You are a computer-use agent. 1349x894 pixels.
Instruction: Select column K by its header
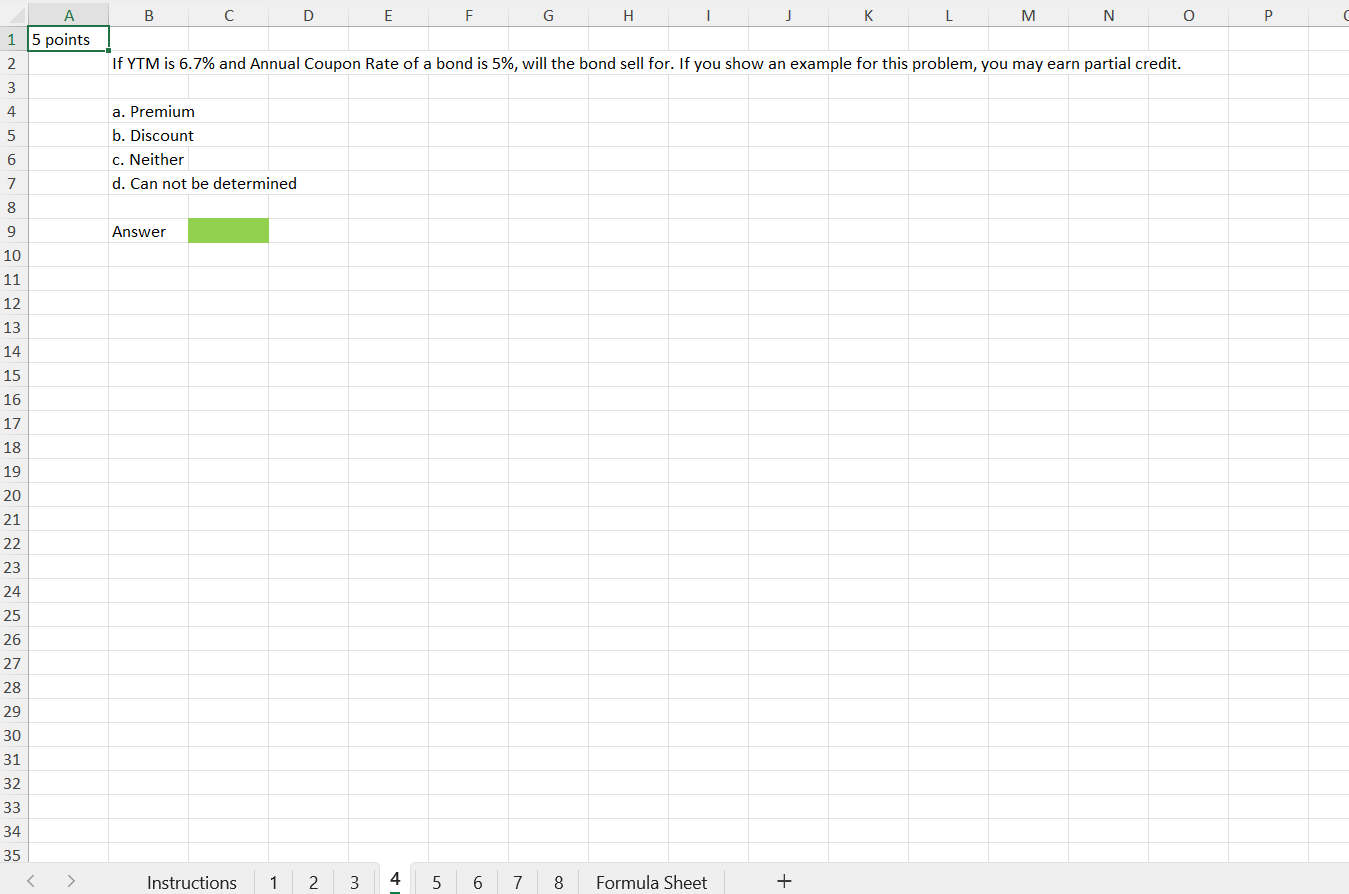[868, 15]
